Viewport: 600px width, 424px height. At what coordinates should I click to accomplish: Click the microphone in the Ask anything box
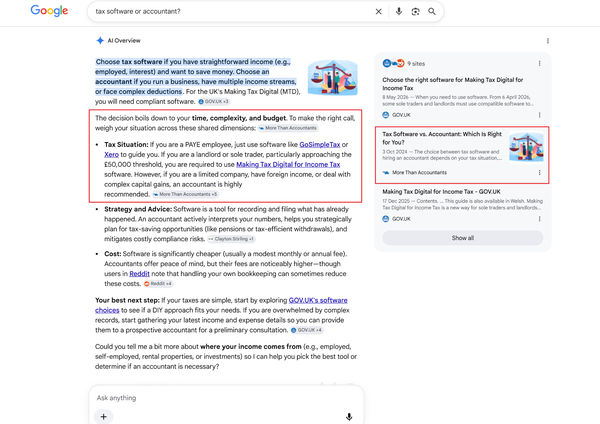pyautogui.click(x=349, y=417)
